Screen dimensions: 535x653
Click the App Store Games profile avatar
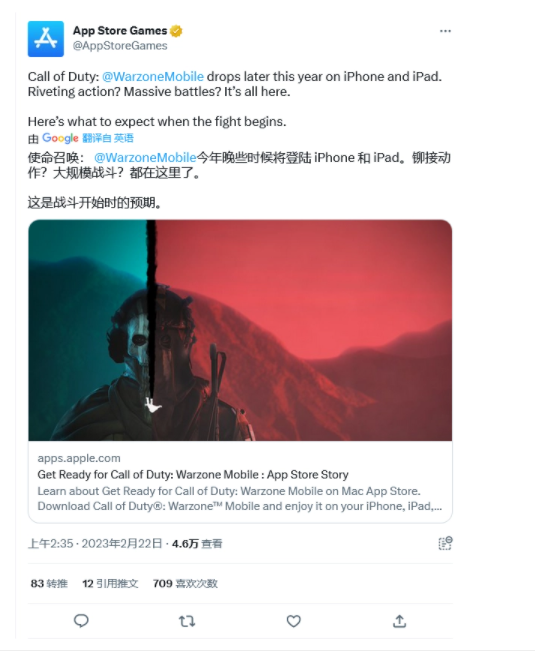pyautogui.click(x=46, y=39)
